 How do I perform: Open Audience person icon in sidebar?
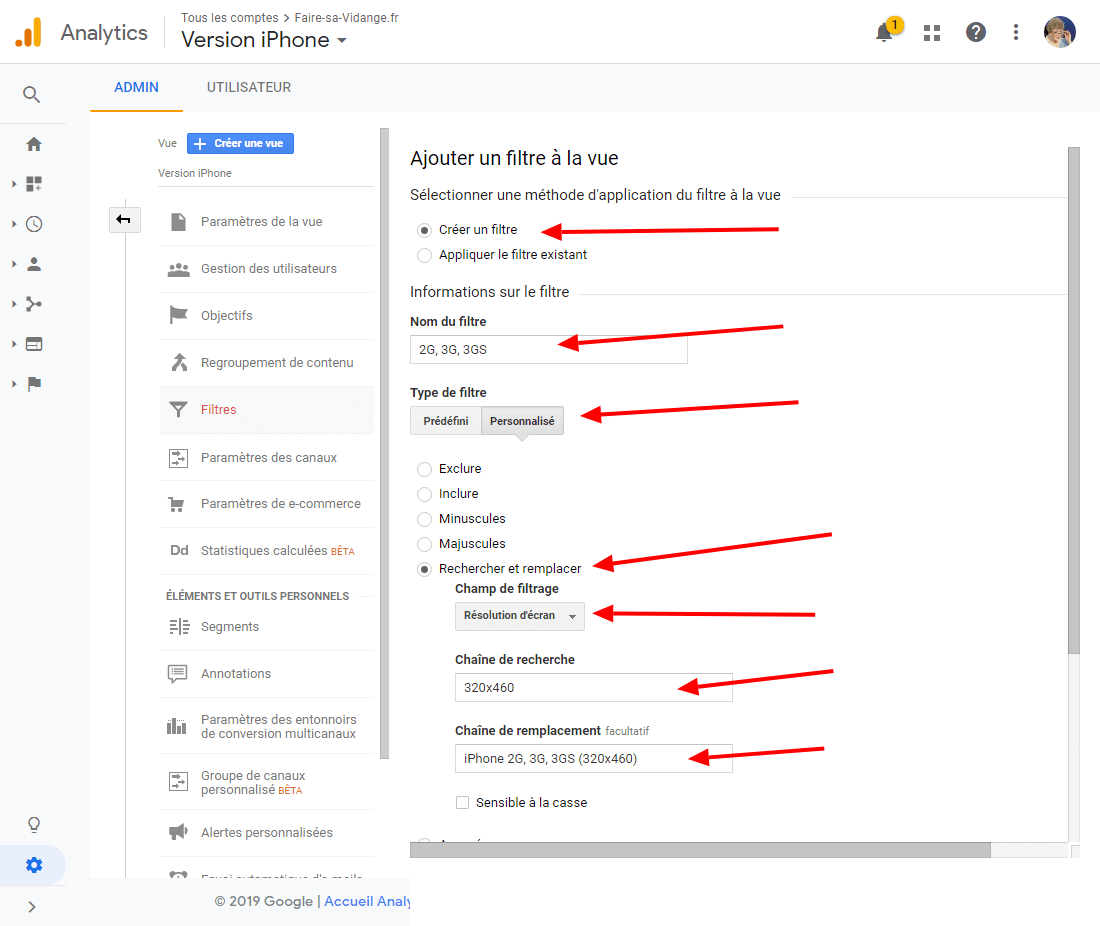point(34,264)
